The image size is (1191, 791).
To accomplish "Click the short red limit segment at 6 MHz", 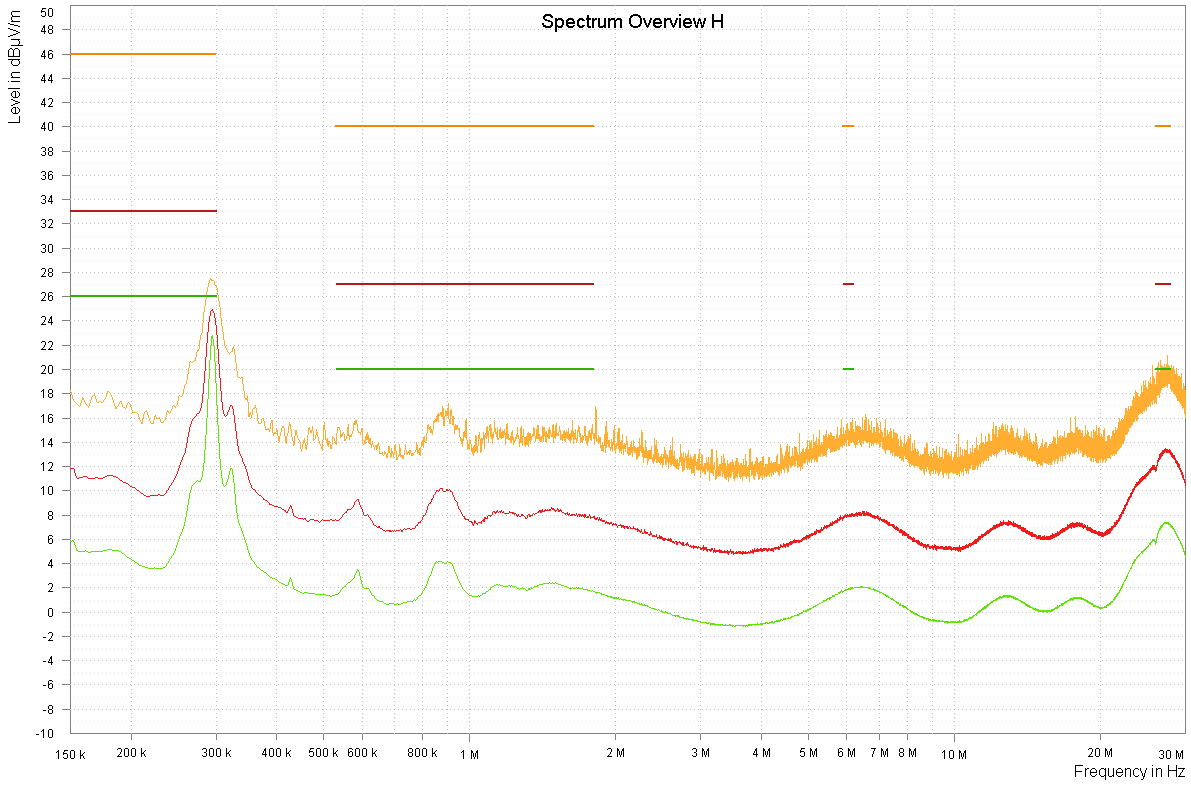I will tap(848, 284).
